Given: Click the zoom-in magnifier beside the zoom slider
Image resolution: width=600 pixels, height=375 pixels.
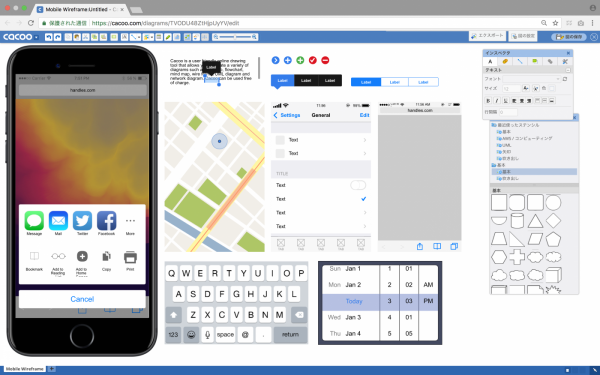Looking at the screenshot, I should [x=254, y=37].
